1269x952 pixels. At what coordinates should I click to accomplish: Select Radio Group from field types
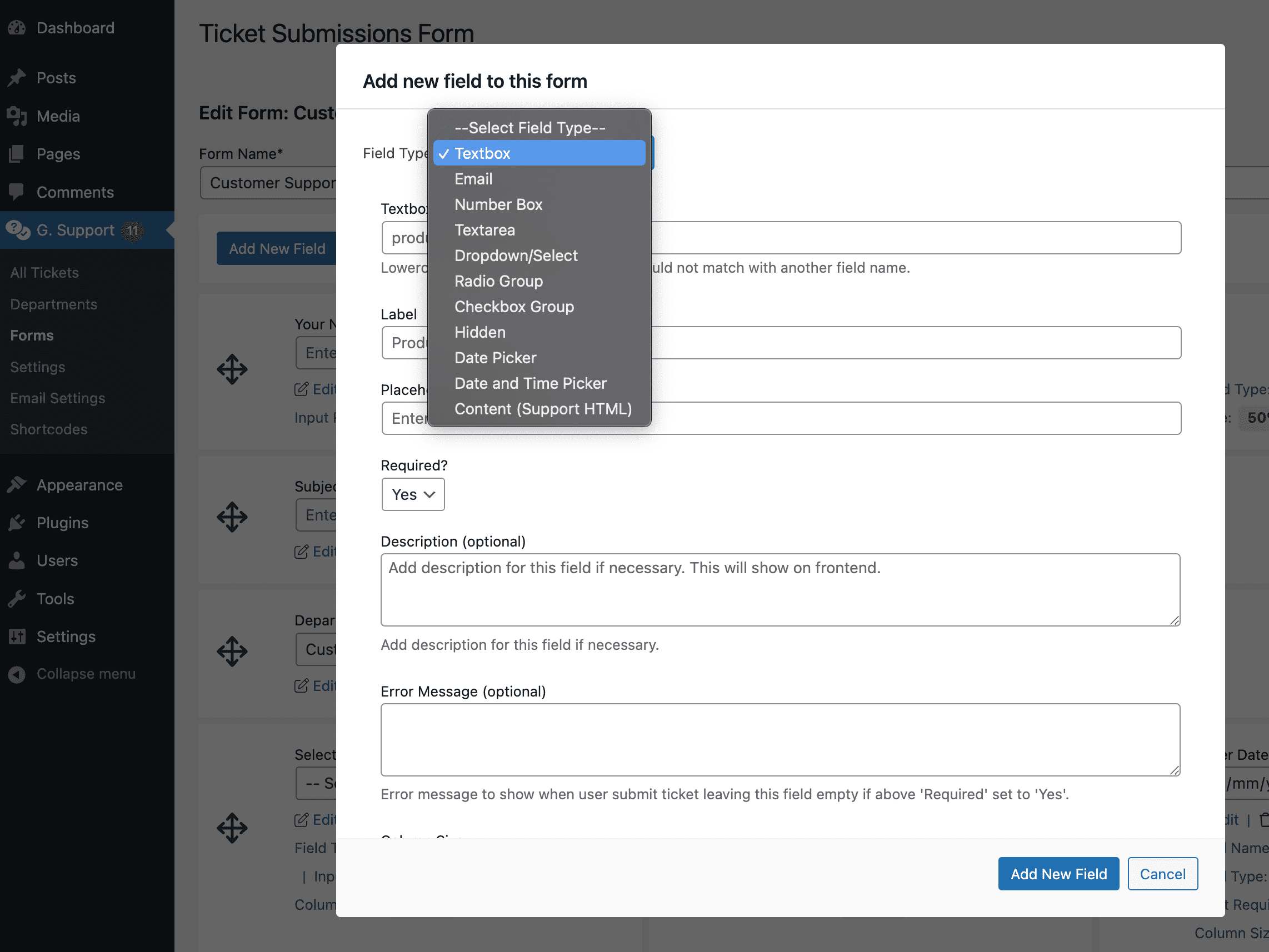[x=498, y=281]
